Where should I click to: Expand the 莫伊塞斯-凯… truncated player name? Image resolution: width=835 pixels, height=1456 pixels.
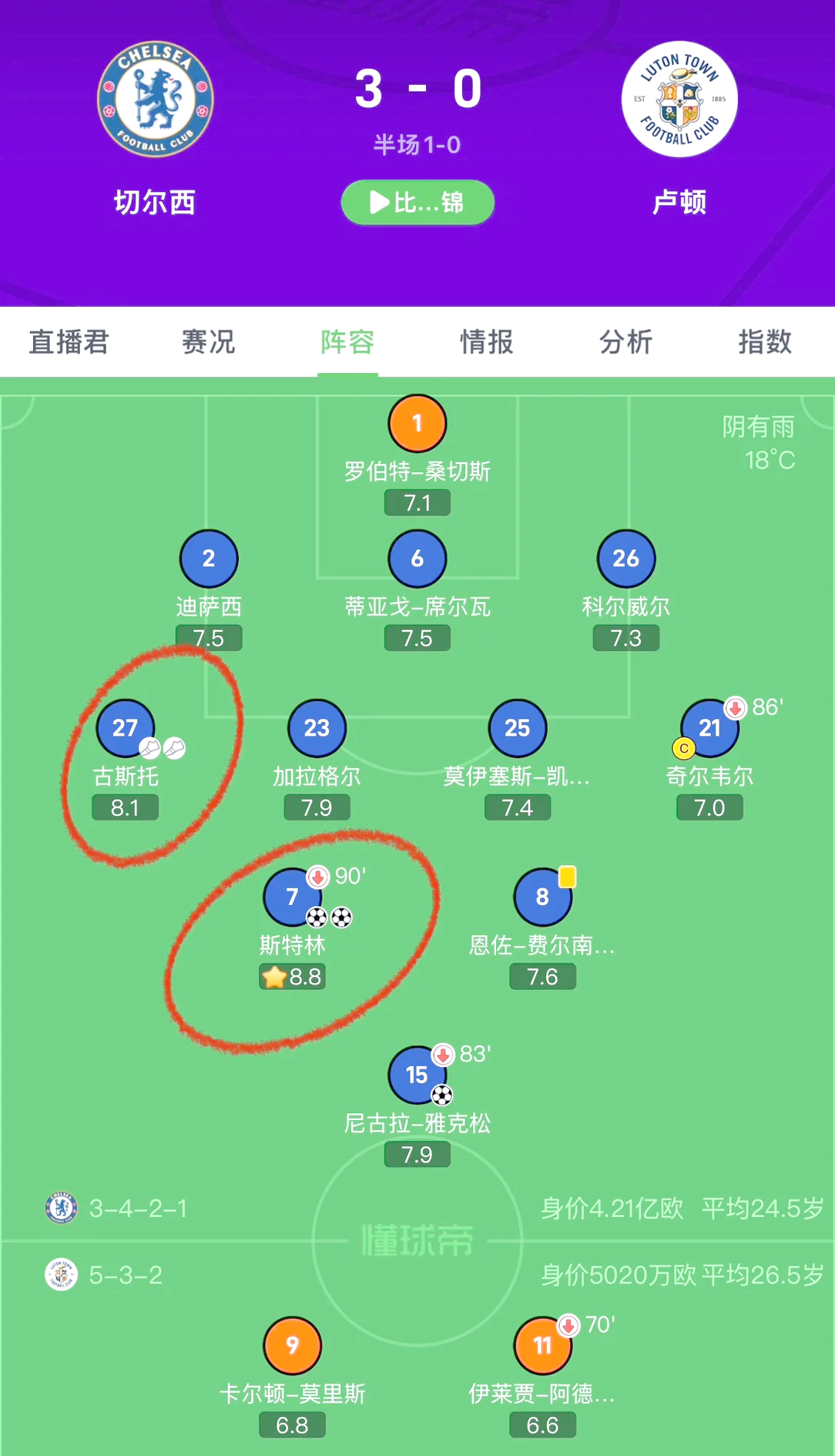[517, 777]
